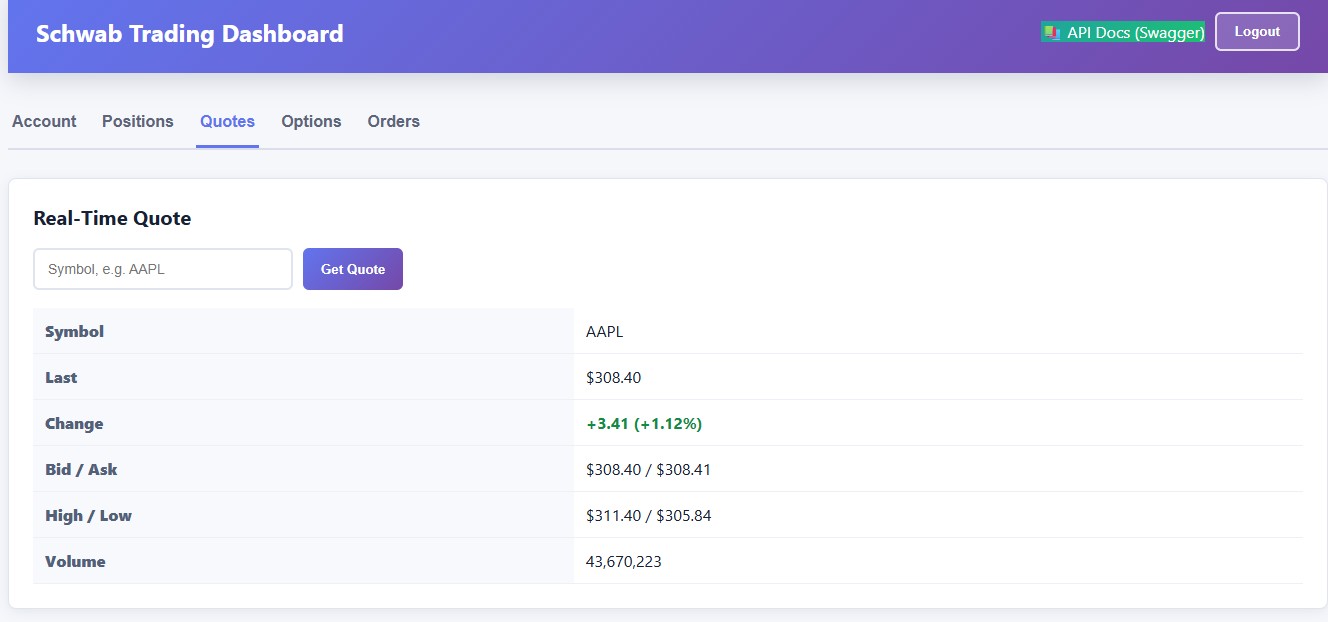Click the Volume row label
The width and height of the screenshot is (1328, 622).
point(75,561)
